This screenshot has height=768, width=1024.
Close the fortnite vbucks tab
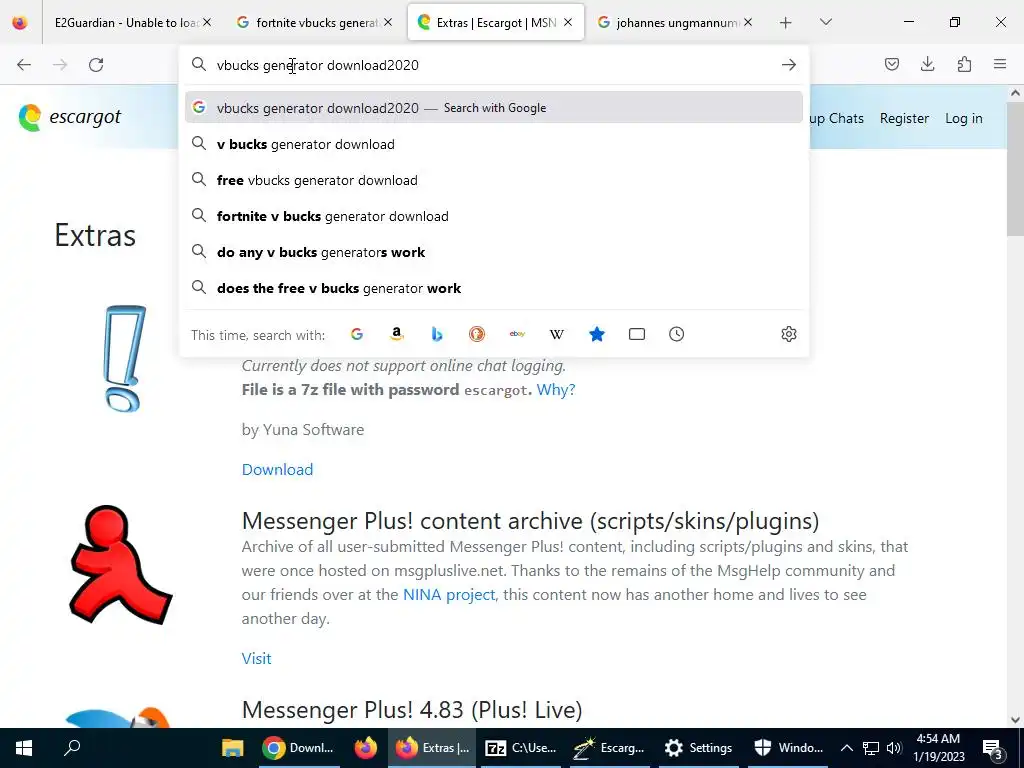[x=388, y=23]
